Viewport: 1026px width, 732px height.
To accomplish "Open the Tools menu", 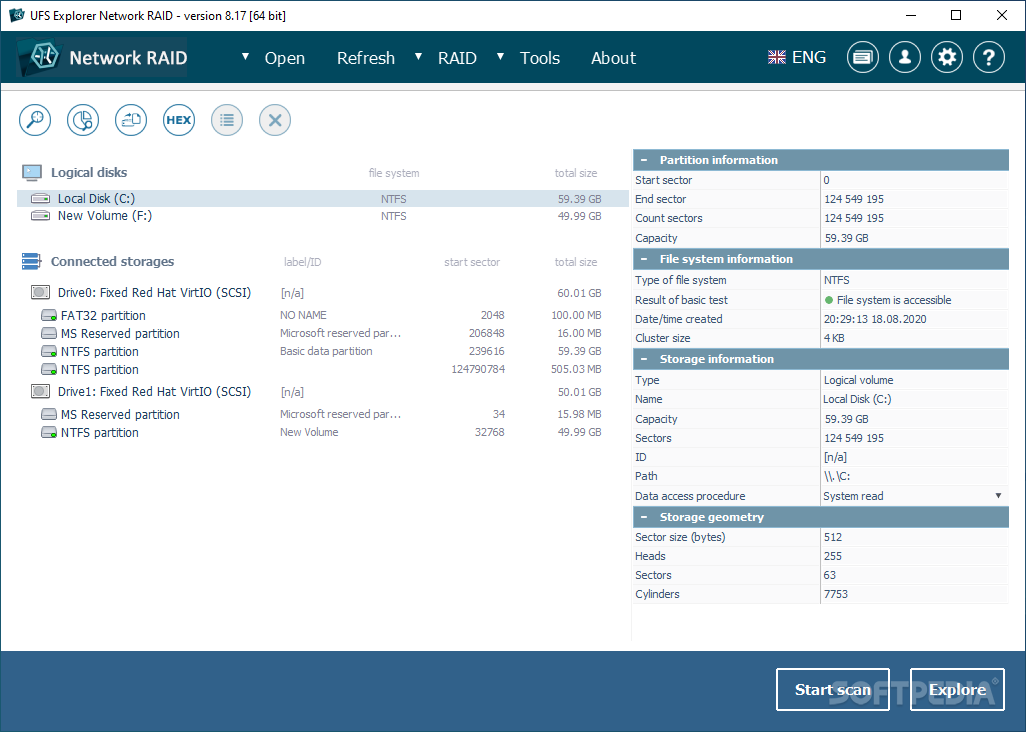I will tap(540, 58).
